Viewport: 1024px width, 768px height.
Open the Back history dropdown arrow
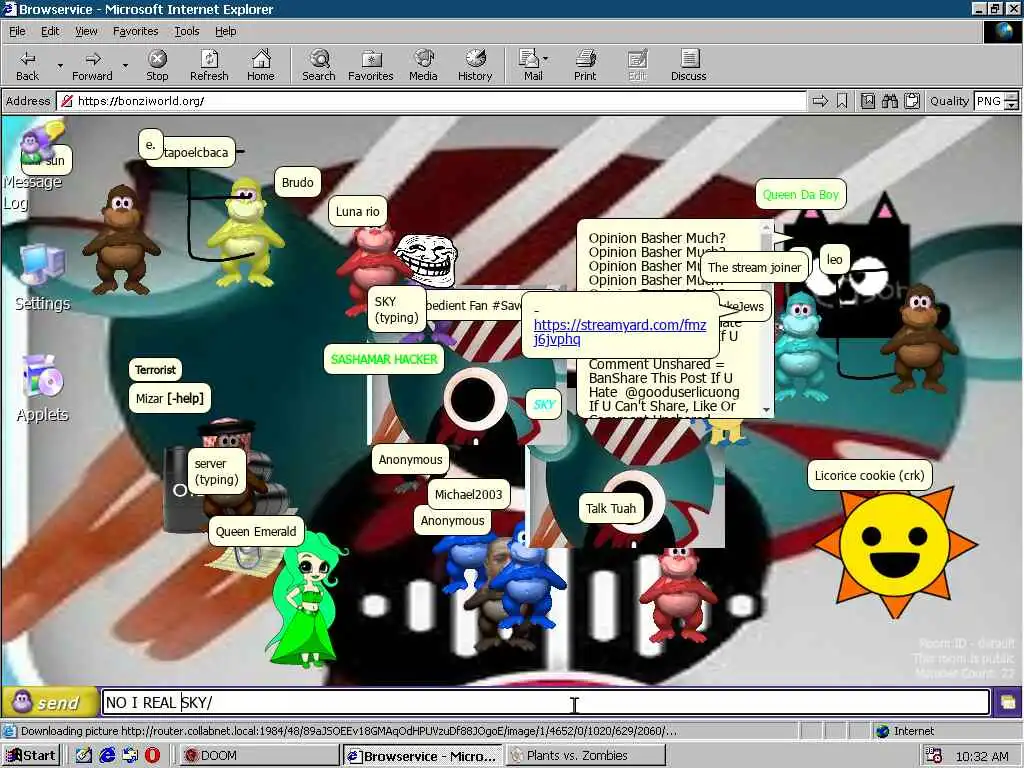pos(60,65)
